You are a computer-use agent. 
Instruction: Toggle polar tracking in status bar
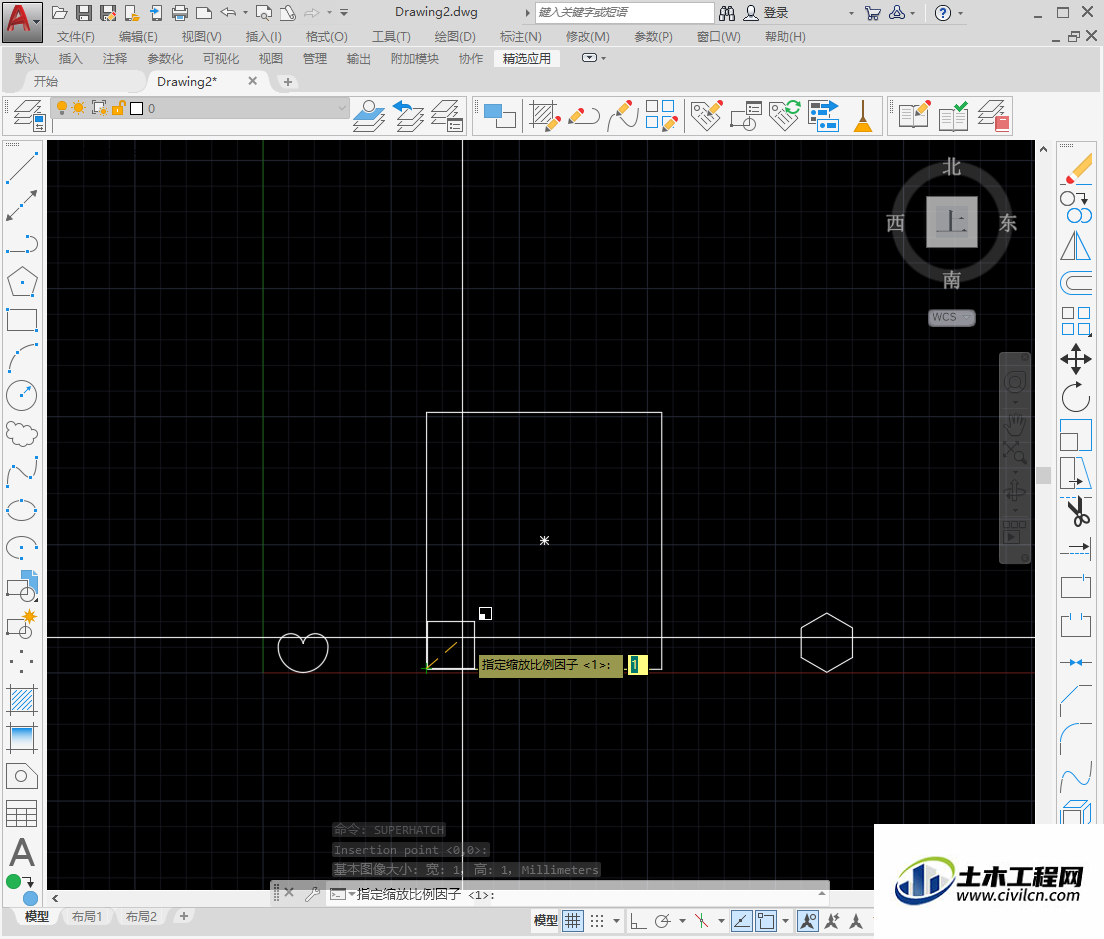click(663, 921)
